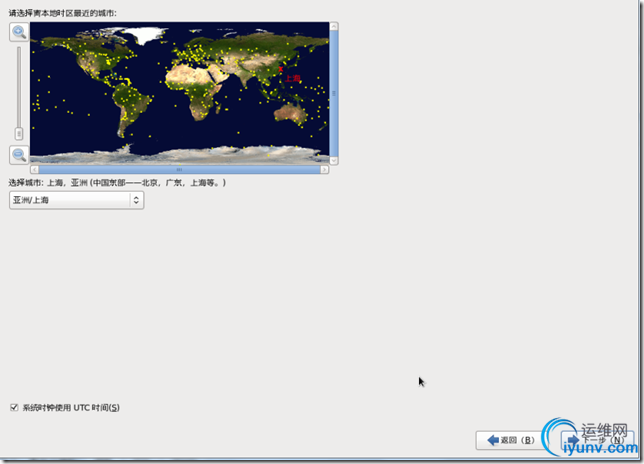Zoom out on the timezone map
The width and height of the screenshot is (644, 464).
click(x=19, y=155)
